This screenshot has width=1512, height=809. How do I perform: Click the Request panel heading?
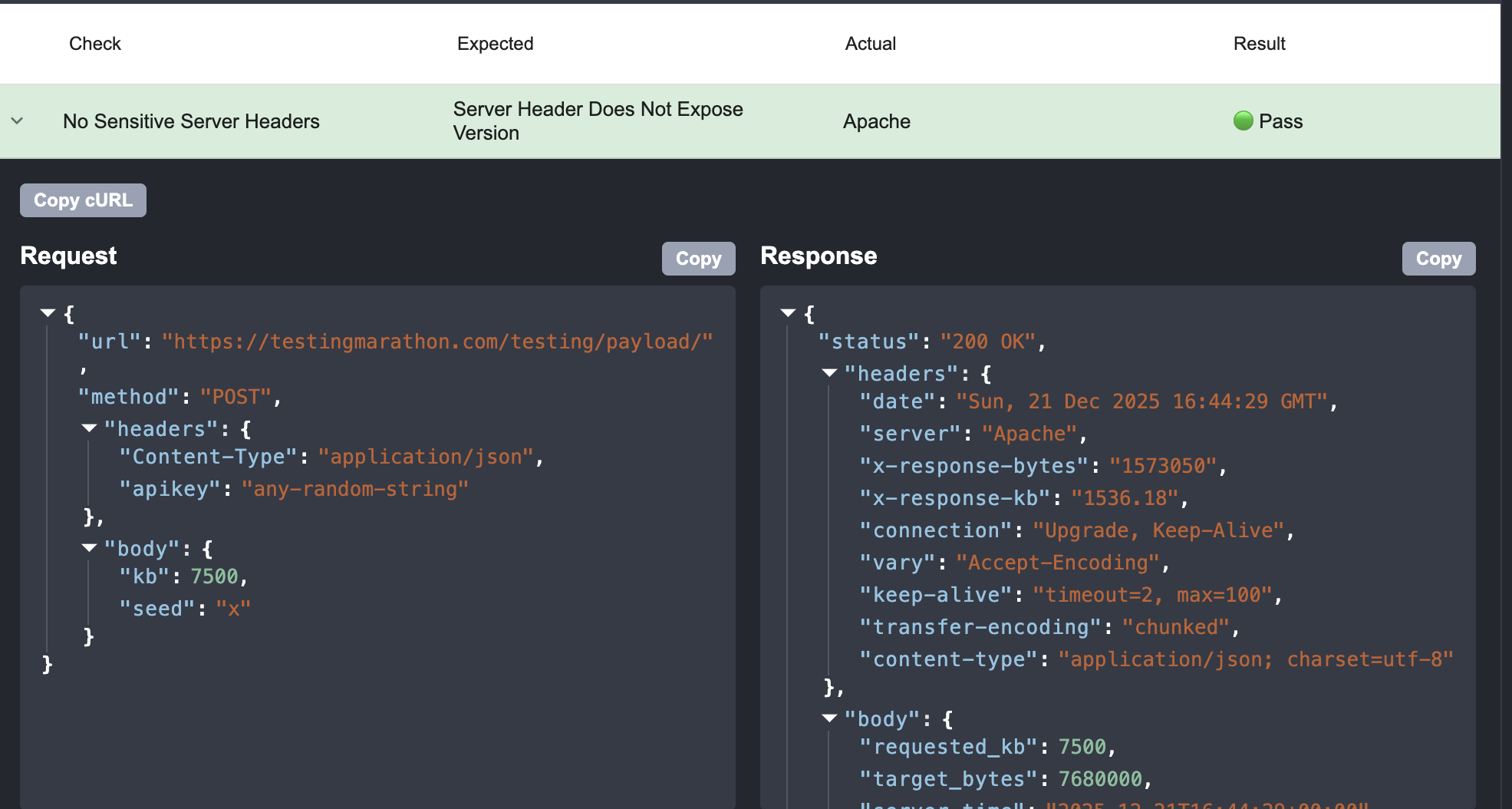click(68, 256)
